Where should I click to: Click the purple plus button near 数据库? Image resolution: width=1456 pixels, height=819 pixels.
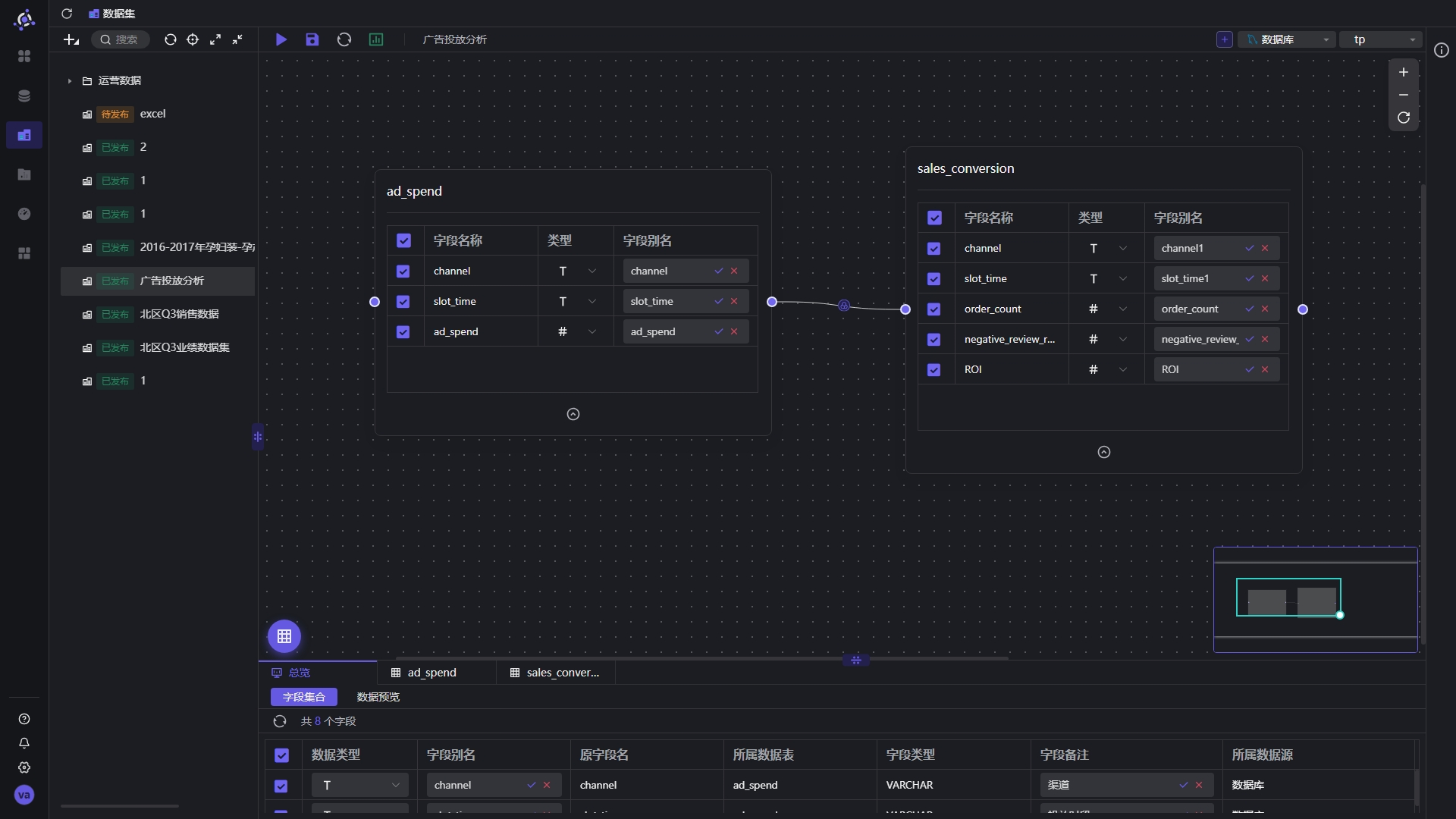coord(1225,39)
